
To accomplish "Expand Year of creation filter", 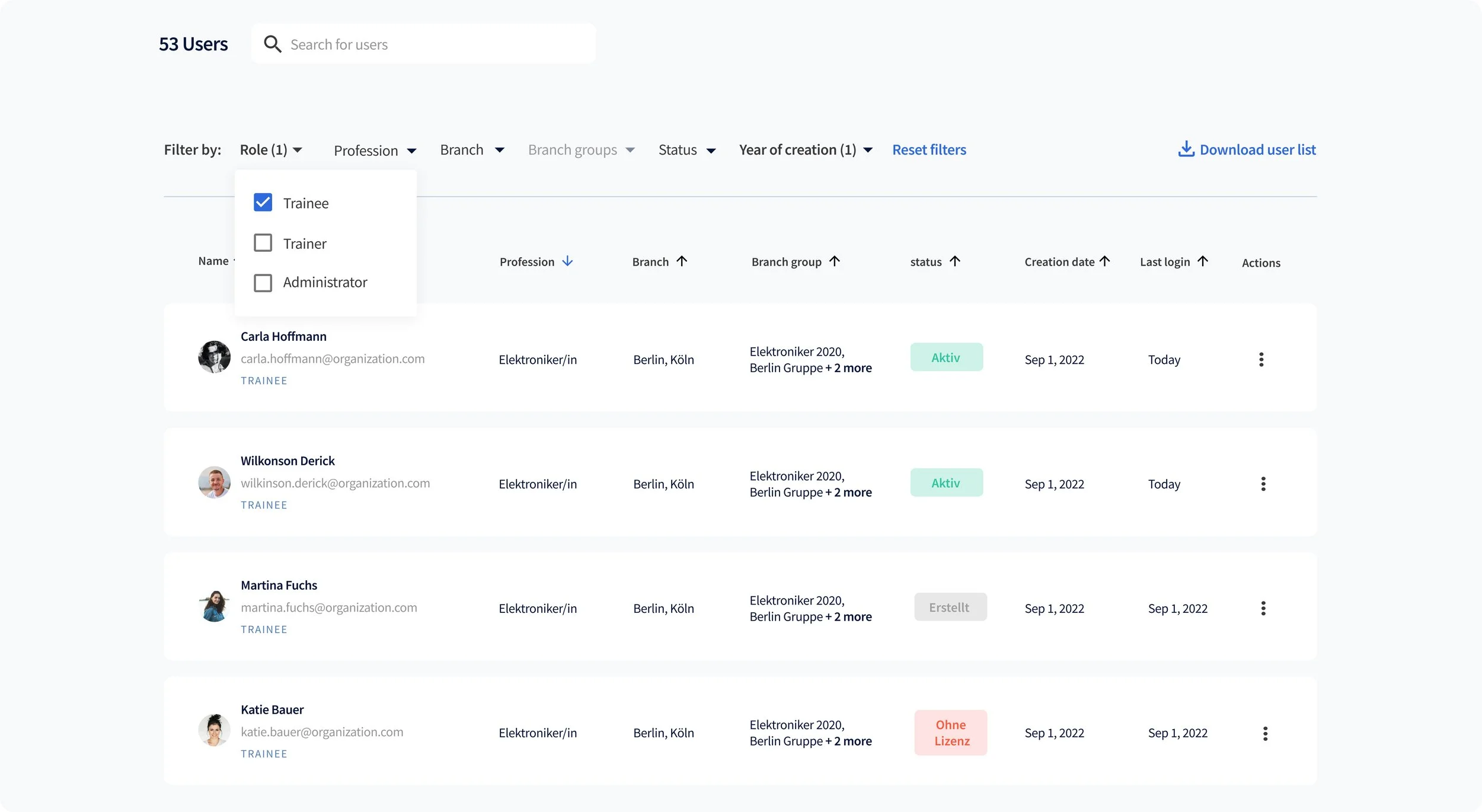I will pos(805,150).
